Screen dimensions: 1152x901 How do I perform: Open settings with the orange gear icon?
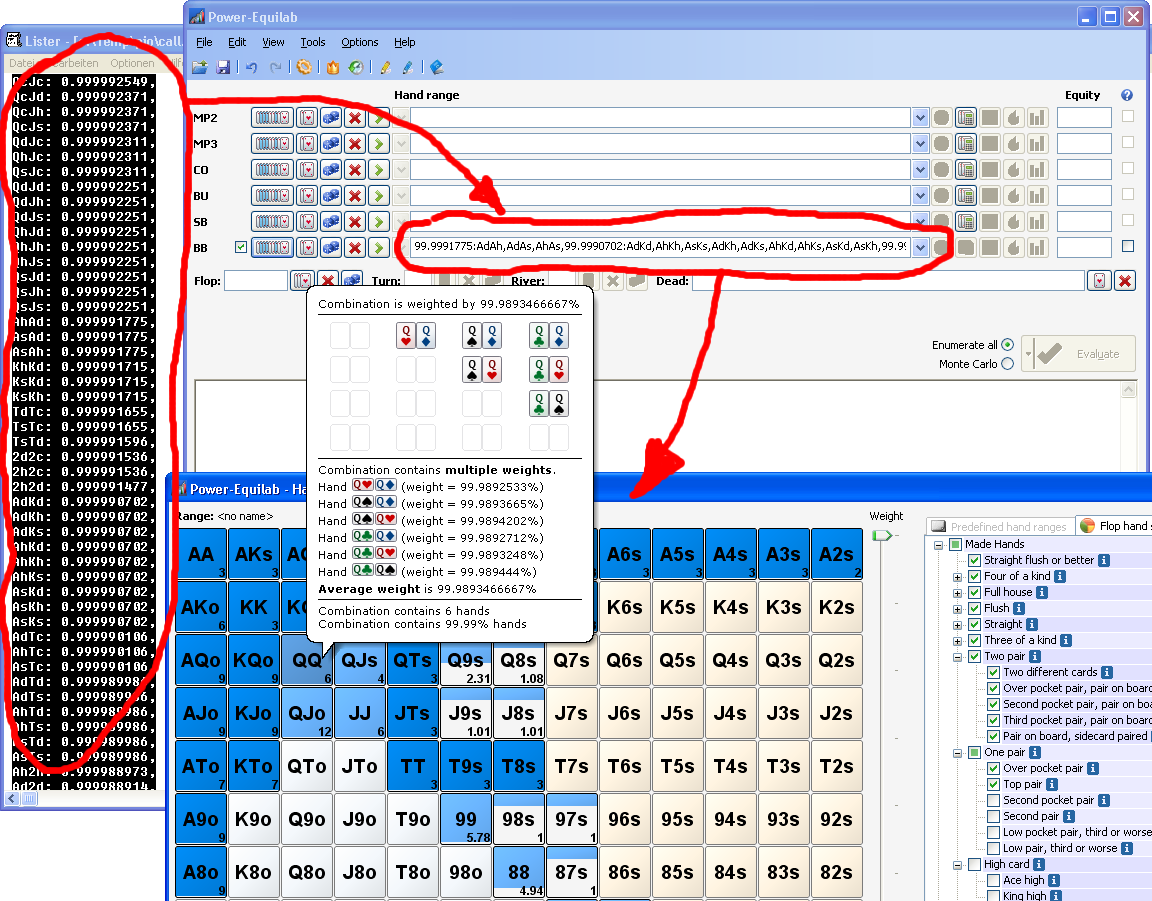tap(303, 68)
